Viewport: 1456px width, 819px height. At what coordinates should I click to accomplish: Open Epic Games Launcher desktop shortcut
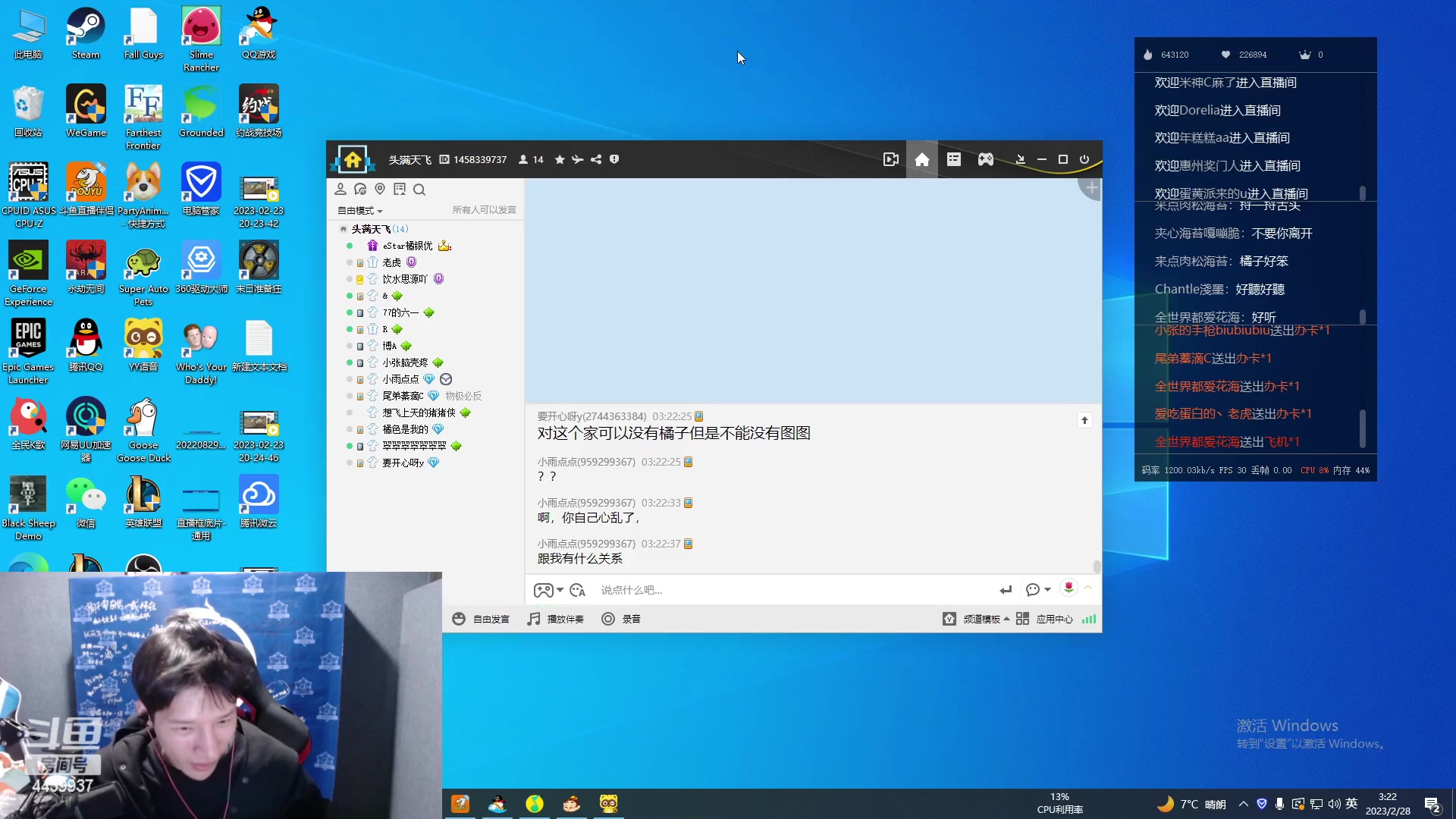point(28,351)
